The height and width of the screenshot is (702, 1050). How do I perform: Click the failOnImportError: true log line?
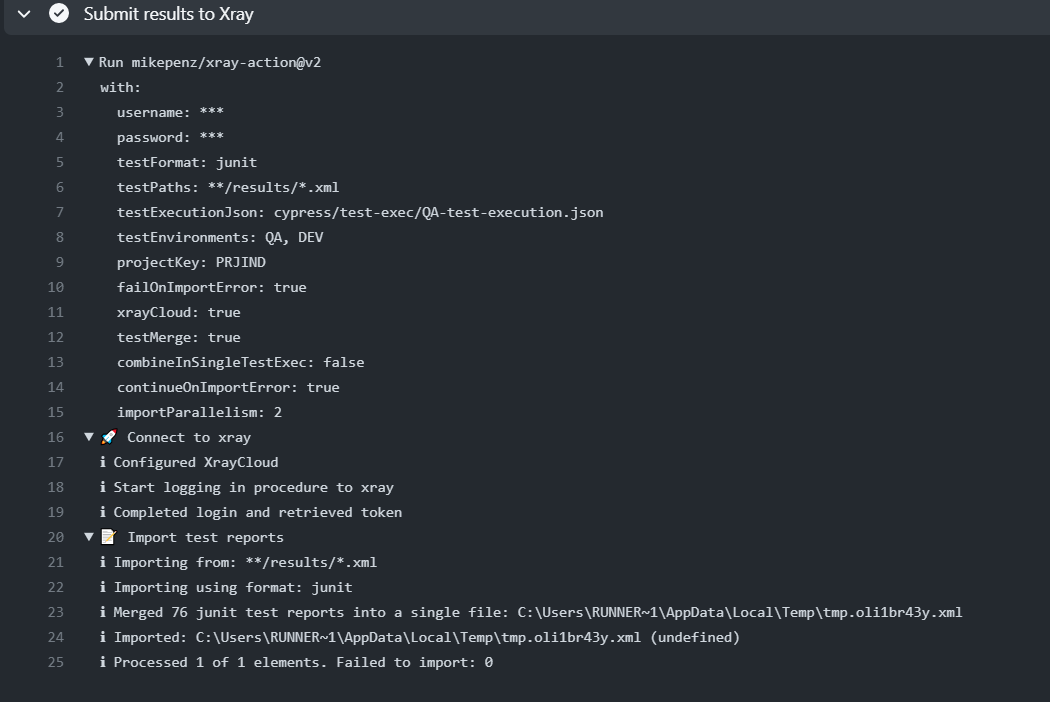pos(212,287)
